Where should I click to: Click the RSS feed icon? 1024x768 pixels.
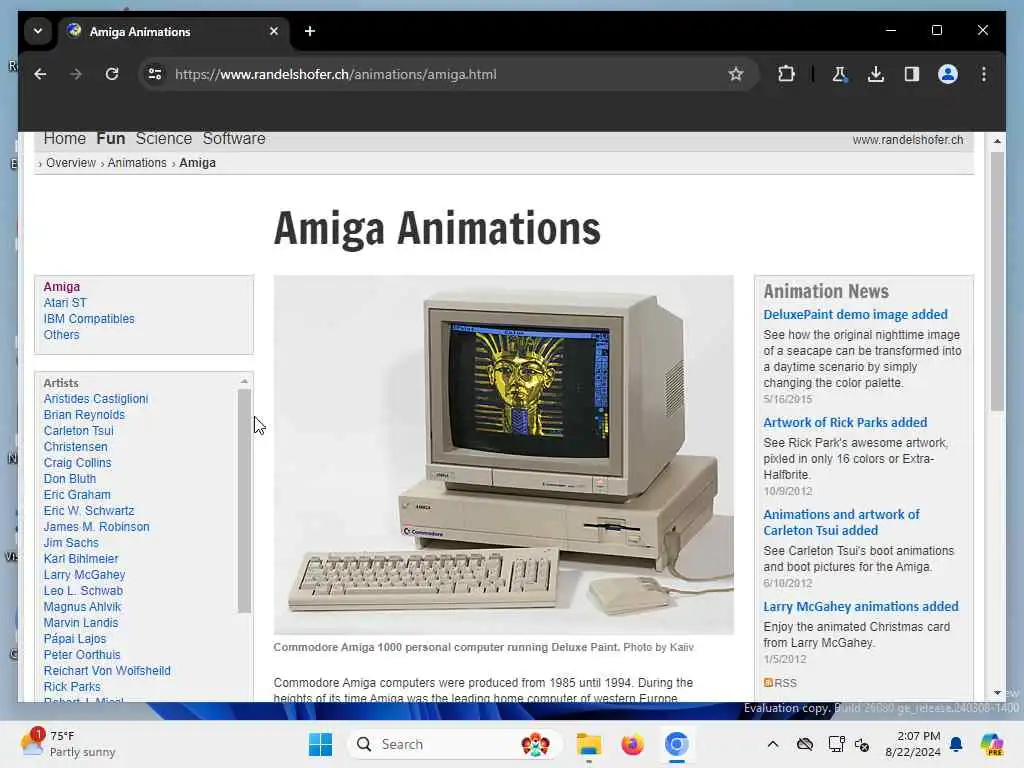click(768, 682)
